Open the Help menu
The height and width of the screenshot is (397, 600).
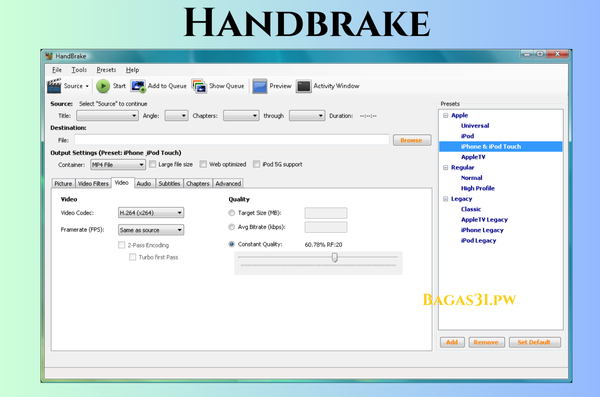tap(132, 70)
